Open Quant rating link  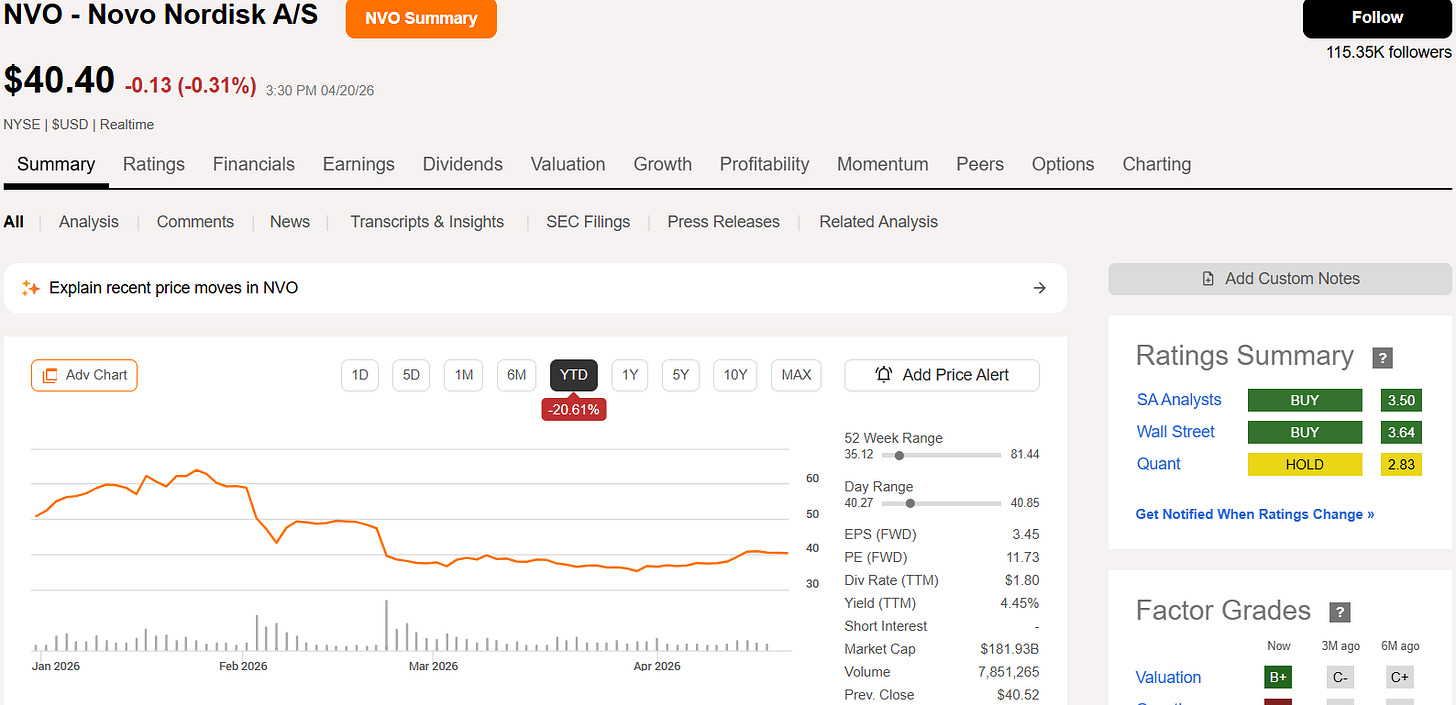[x=1159, y=464]
